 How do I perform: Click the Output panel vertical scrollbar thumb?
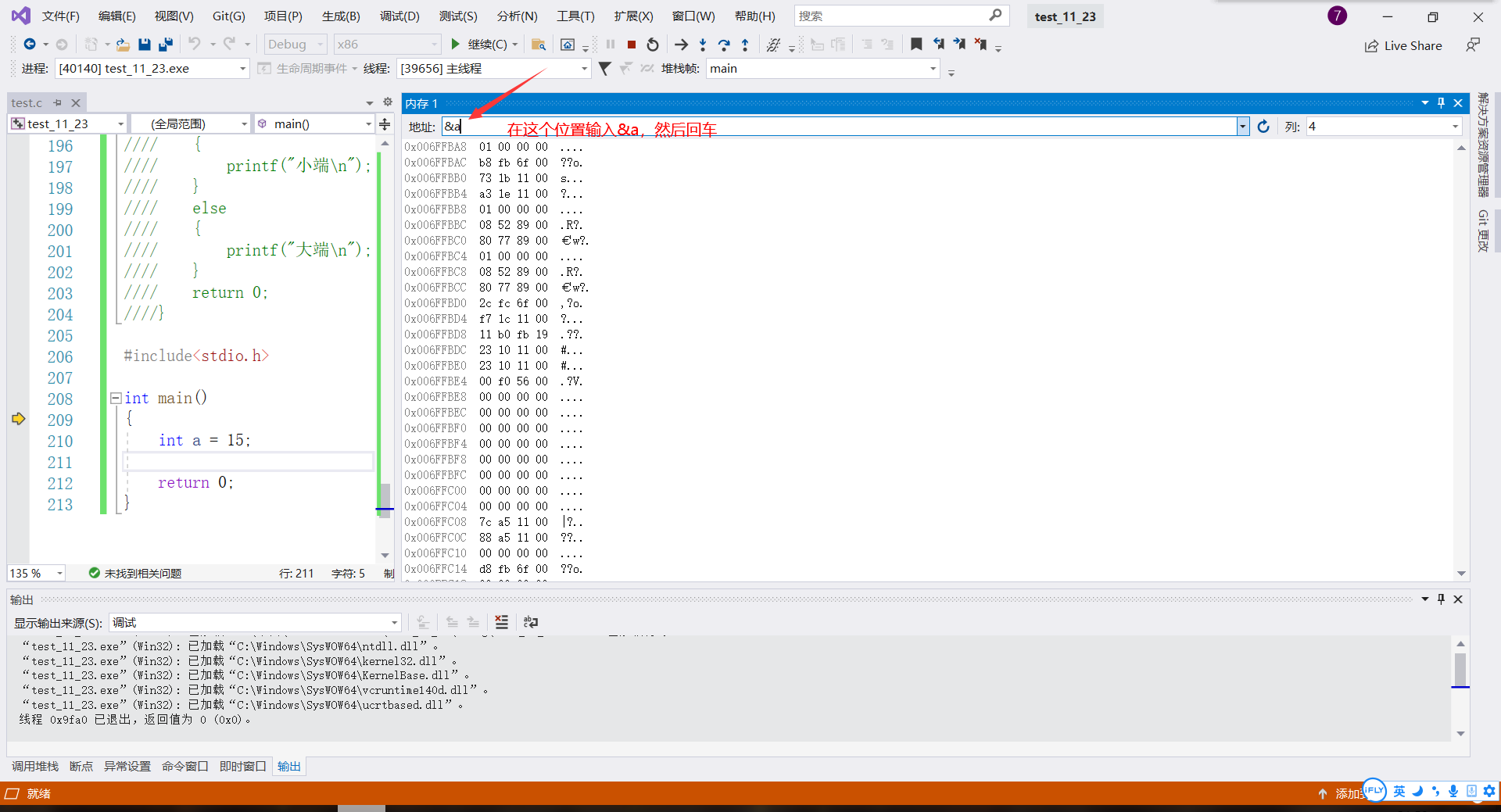[x=1460, y=670]
